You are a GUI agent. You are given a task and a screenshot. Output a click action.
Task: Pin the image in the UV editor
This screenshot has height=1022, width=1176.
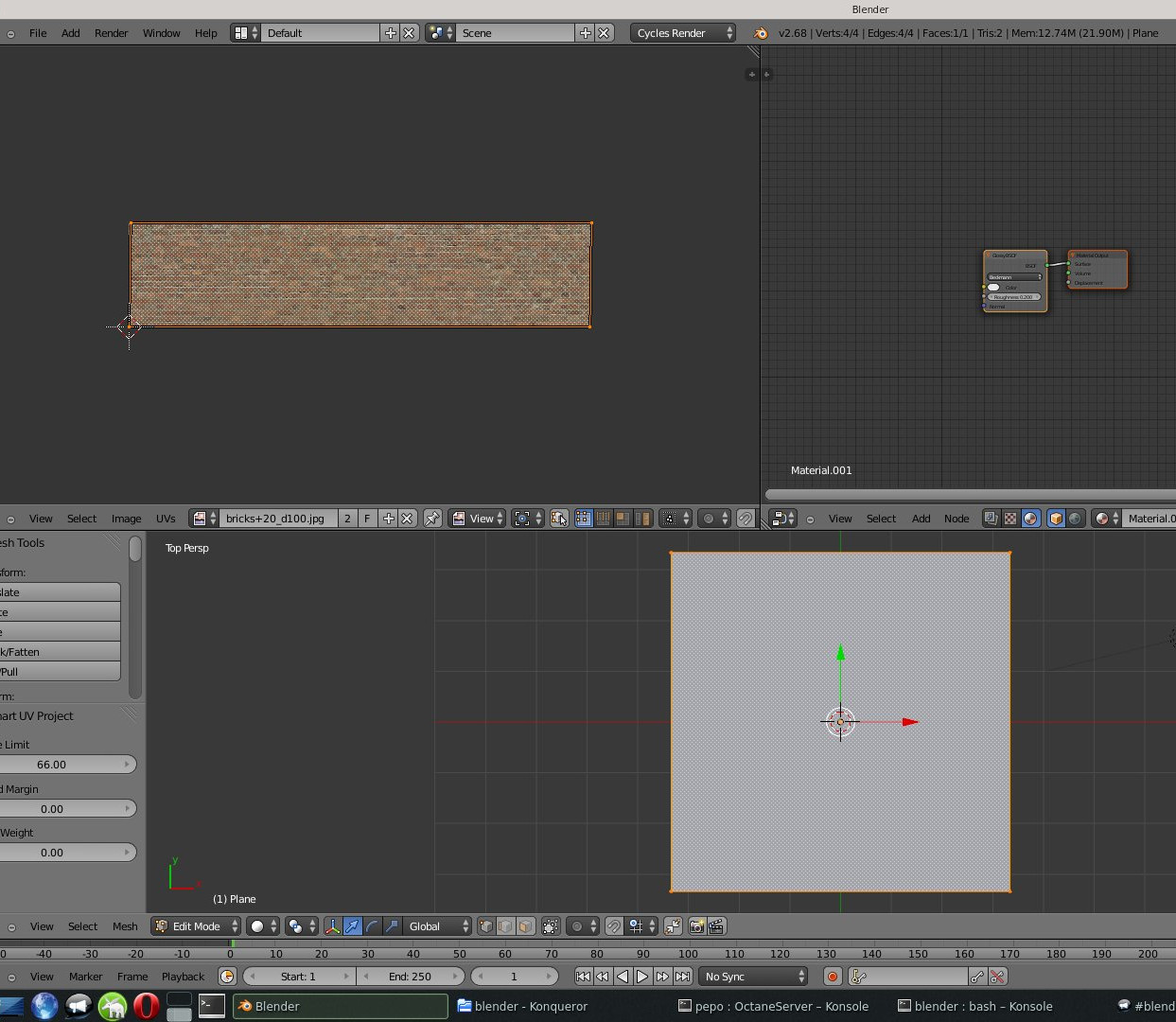point(432,519)
